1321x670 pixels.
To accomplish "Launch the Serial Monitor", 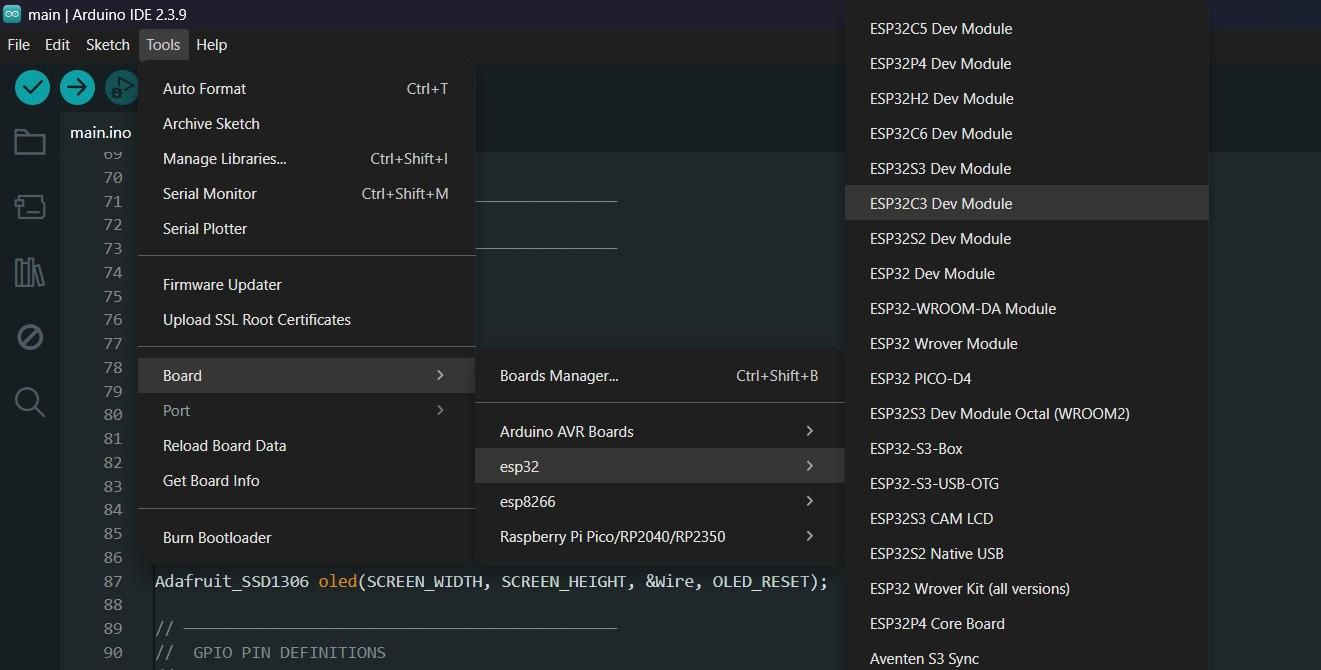I will tap(306, 194).
